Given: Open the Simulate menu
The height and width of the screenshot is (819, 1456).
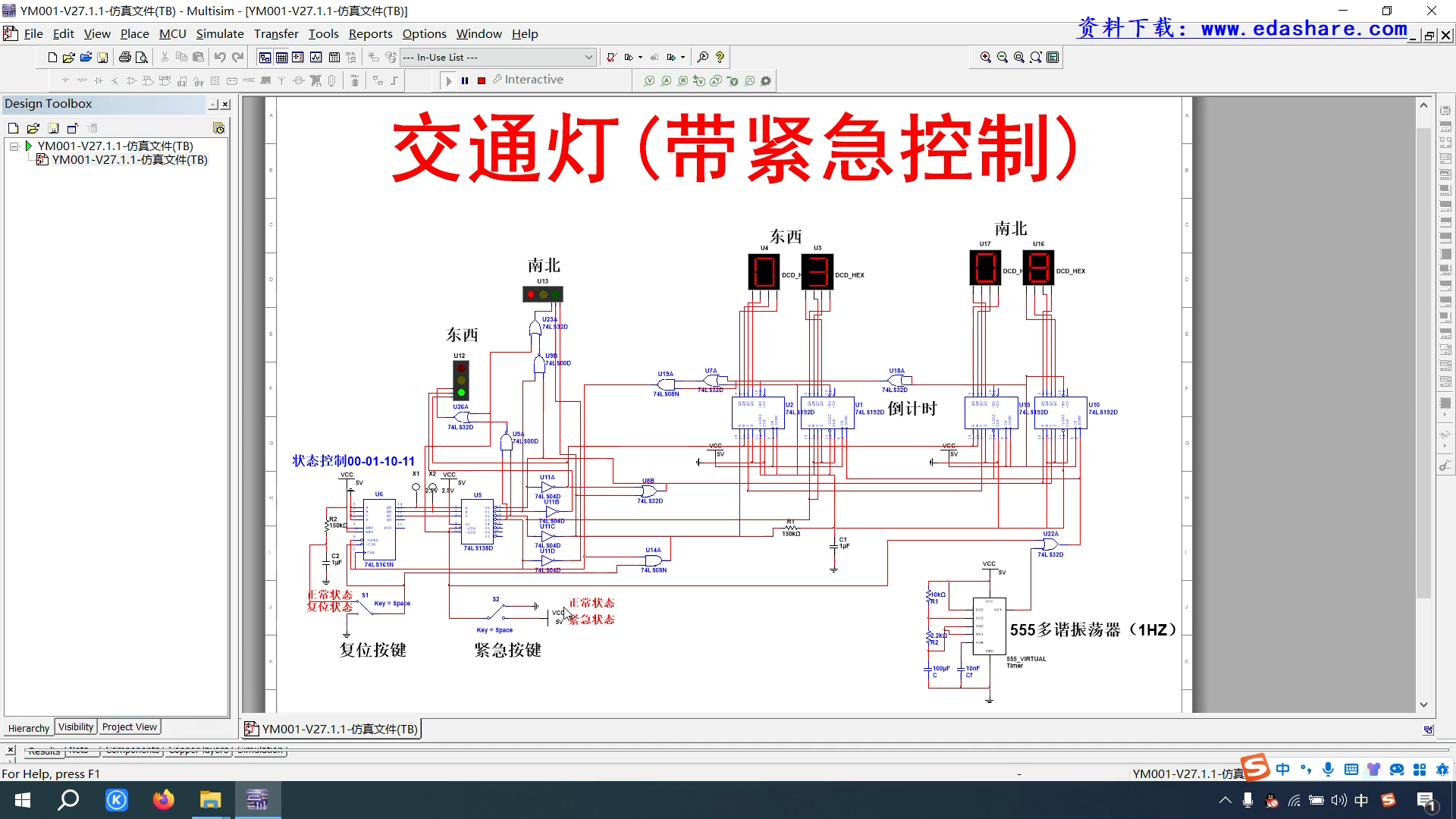Looking at the screenshot, I should pyautogui.click(x=220, y=33).
